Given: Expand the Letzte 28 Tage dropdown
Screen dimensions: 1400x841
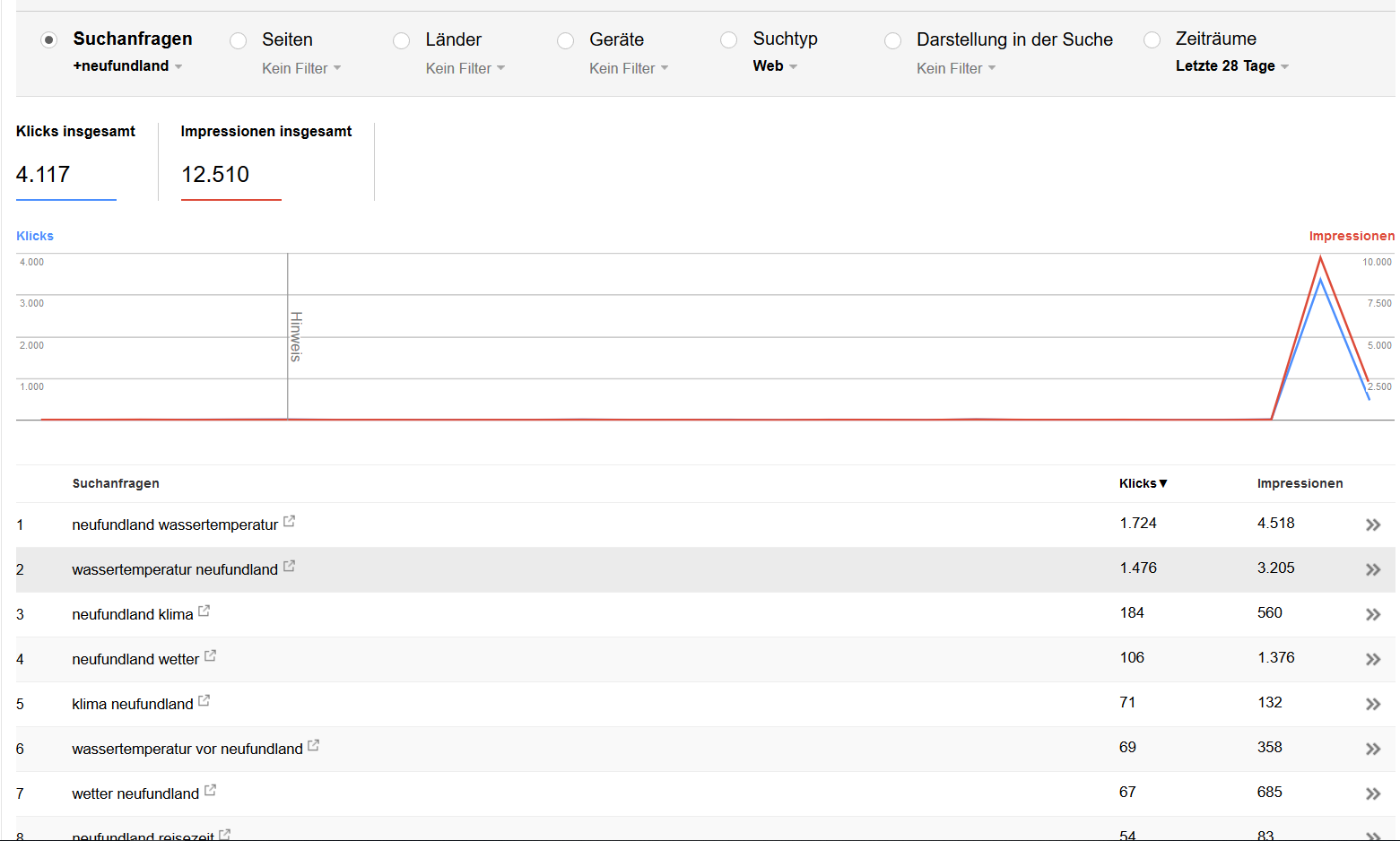Looking at the screenshot, I should [1231, 66].
